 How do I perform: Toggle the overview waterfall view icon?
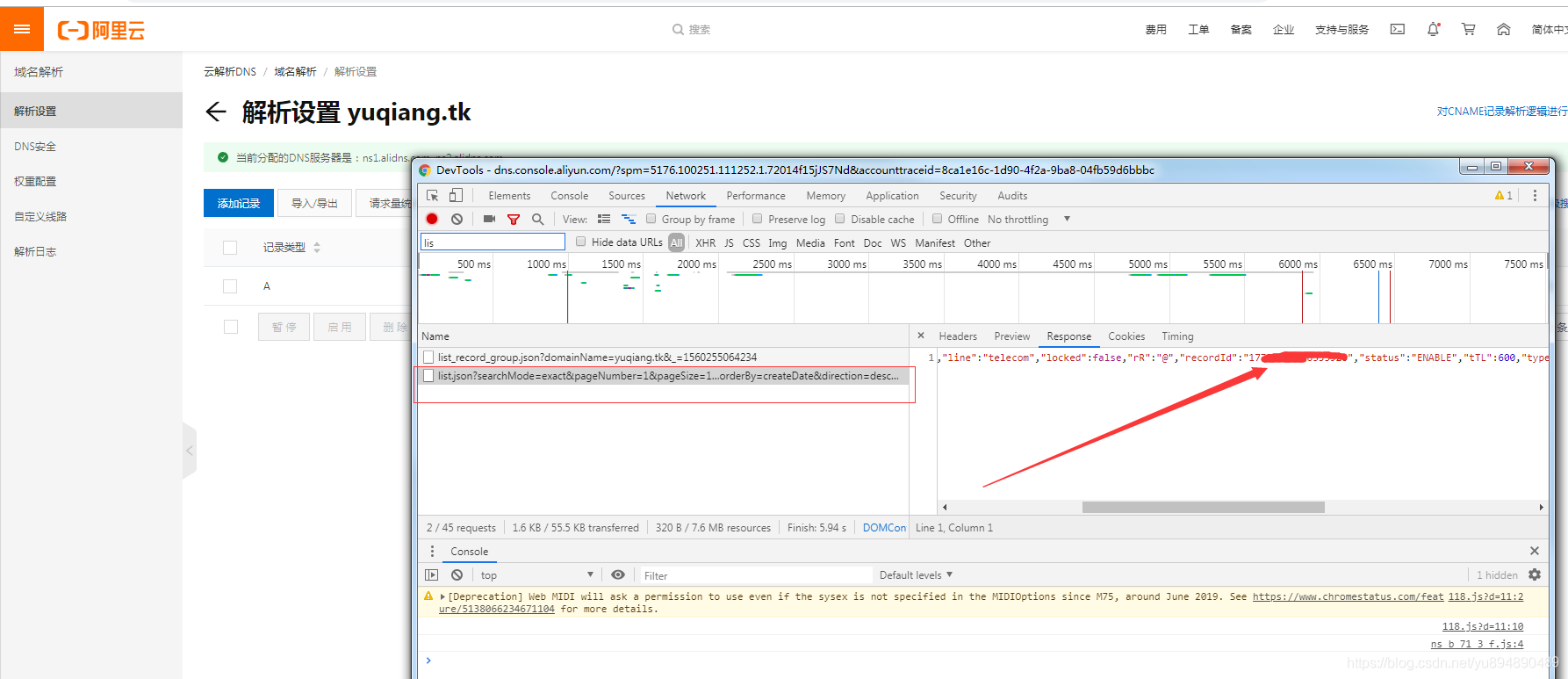[x=628, y=219]
